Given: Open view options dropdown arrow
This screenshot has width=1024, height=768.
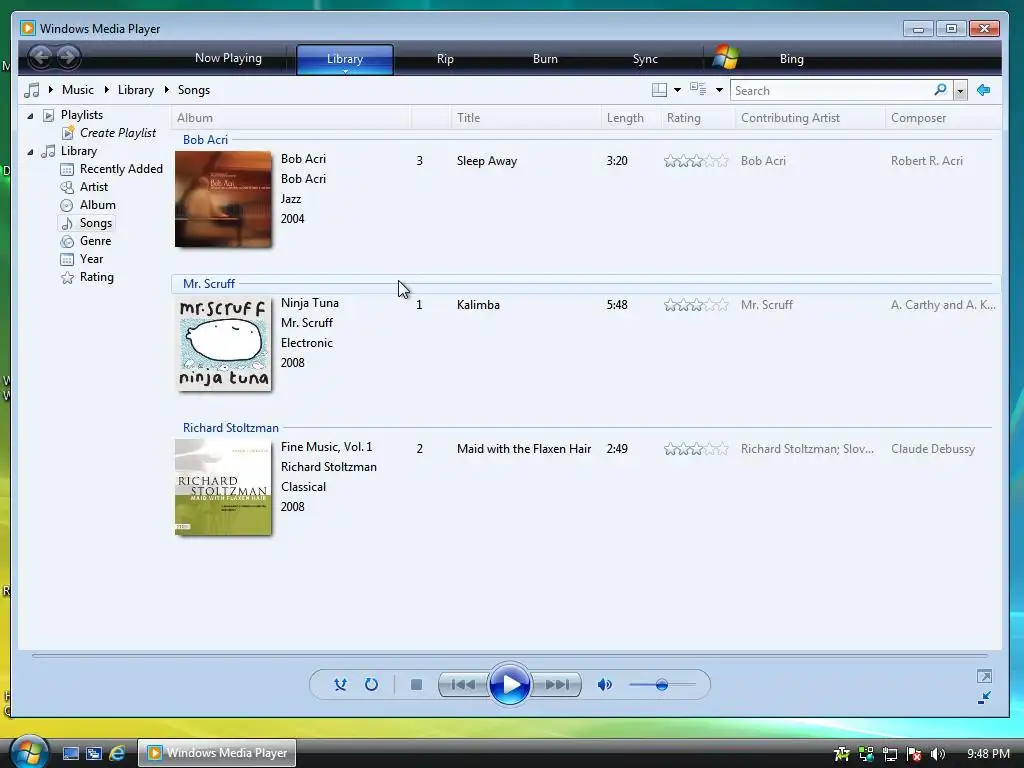Looking at the screenshot, I should point(719,90).
